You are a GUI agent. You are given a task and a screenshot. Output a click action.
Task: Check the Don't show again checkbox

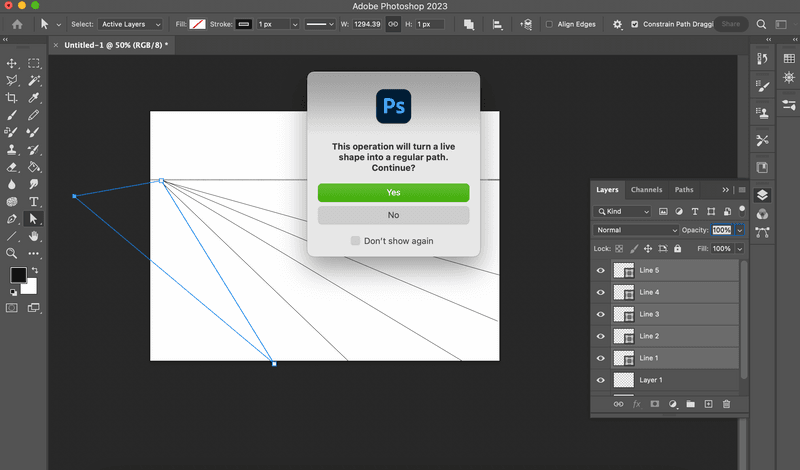point(355,241)
